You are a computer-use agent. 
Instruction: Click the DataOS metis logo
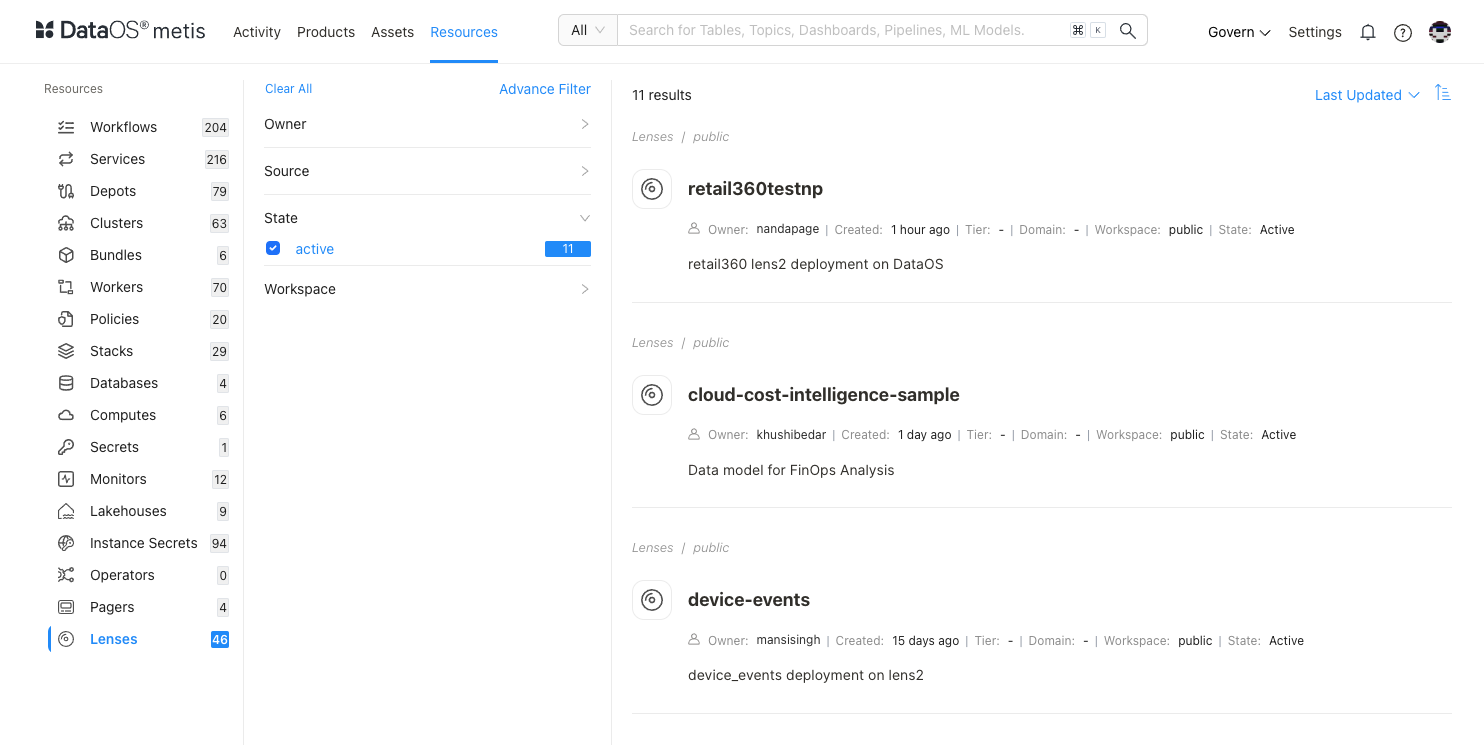[x=120, y=31]
